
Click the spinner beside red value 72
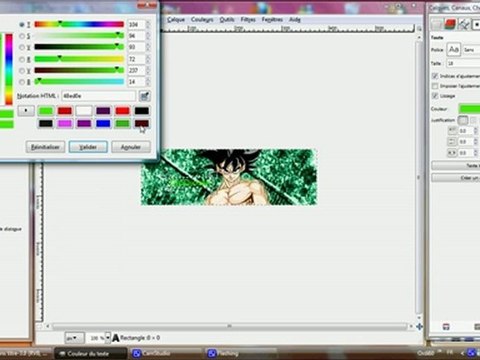148,59
